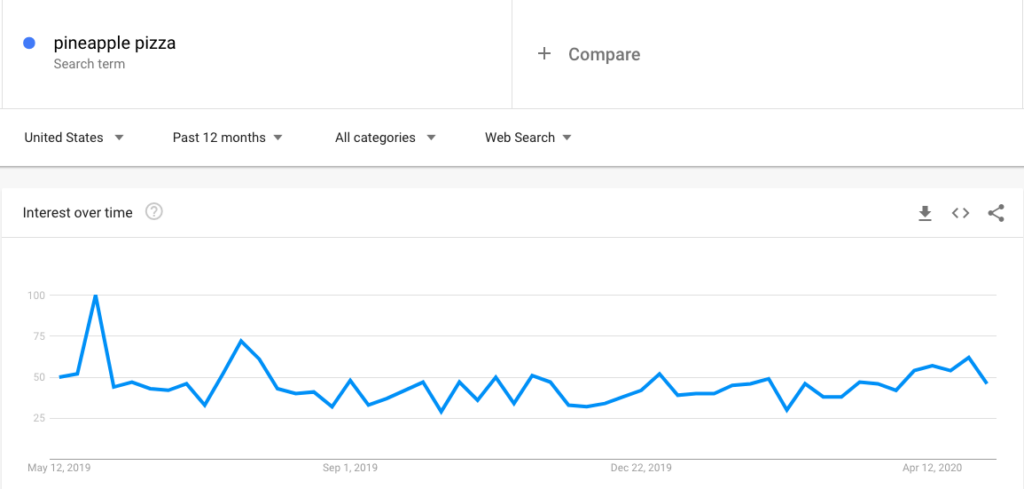
Task: Click the blue dot beside pineapple pizza
Action: [x=29, y=43]
